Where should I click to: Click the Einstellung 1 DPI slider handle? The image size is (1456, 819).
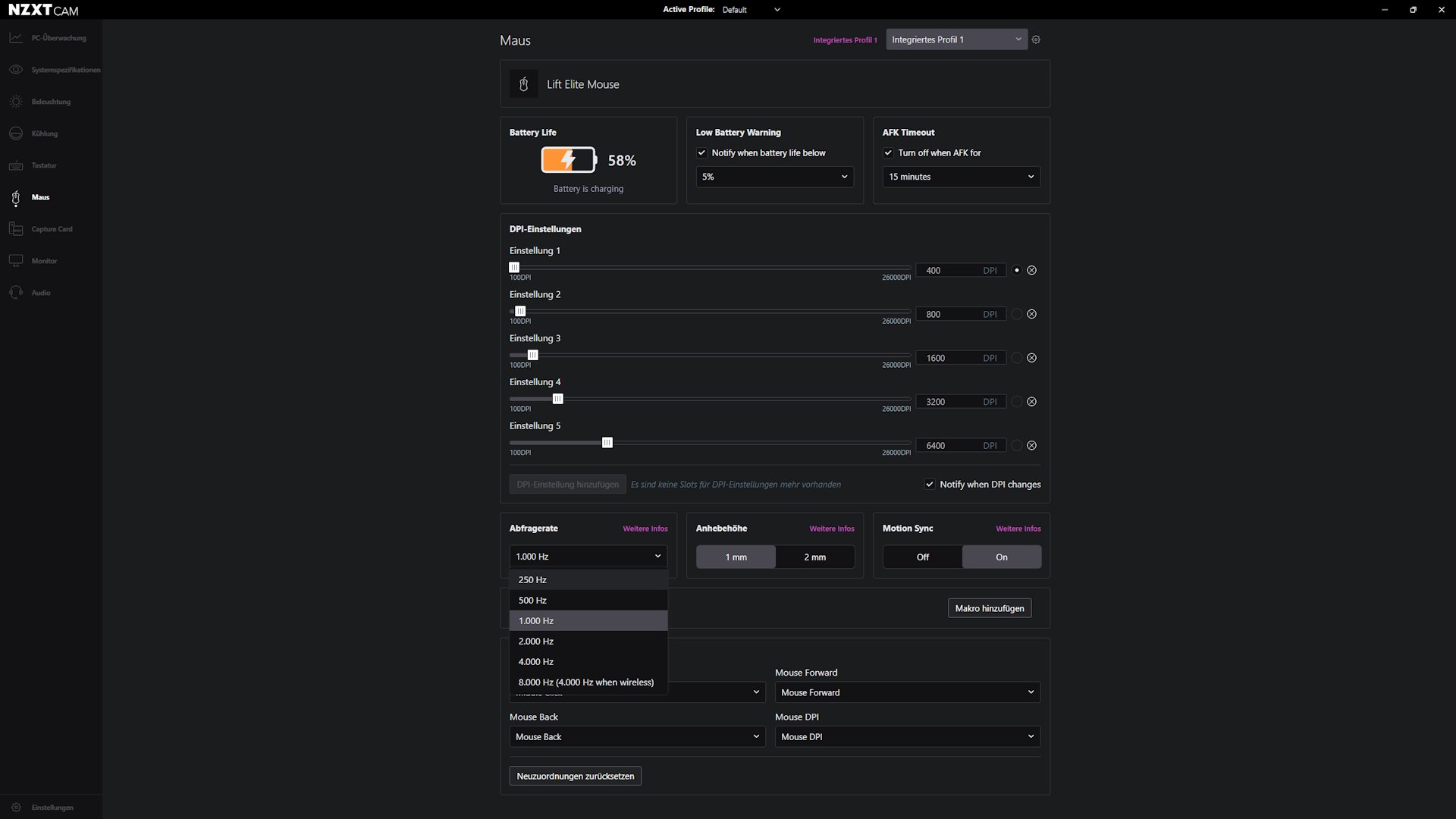514,268
